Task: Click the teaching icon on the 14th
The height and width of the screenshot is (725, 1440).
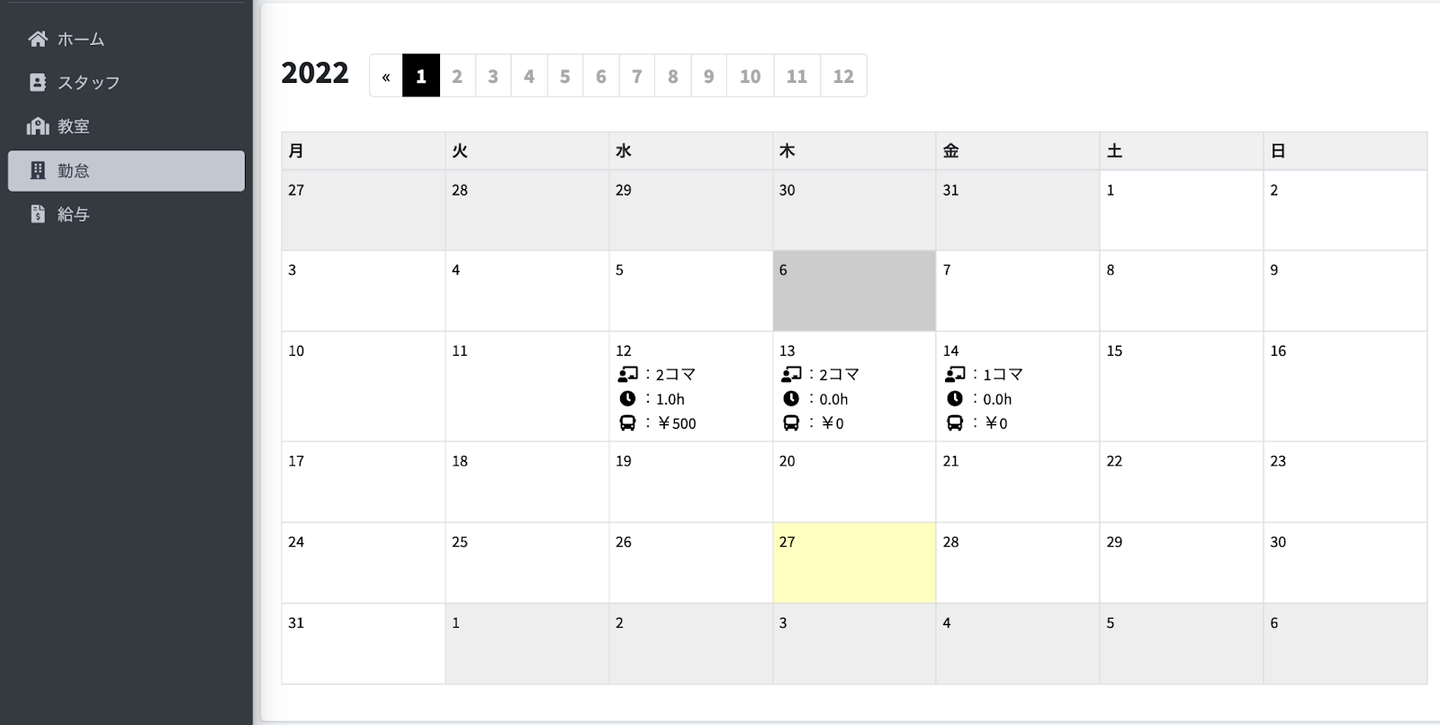Action: [955, 375]
